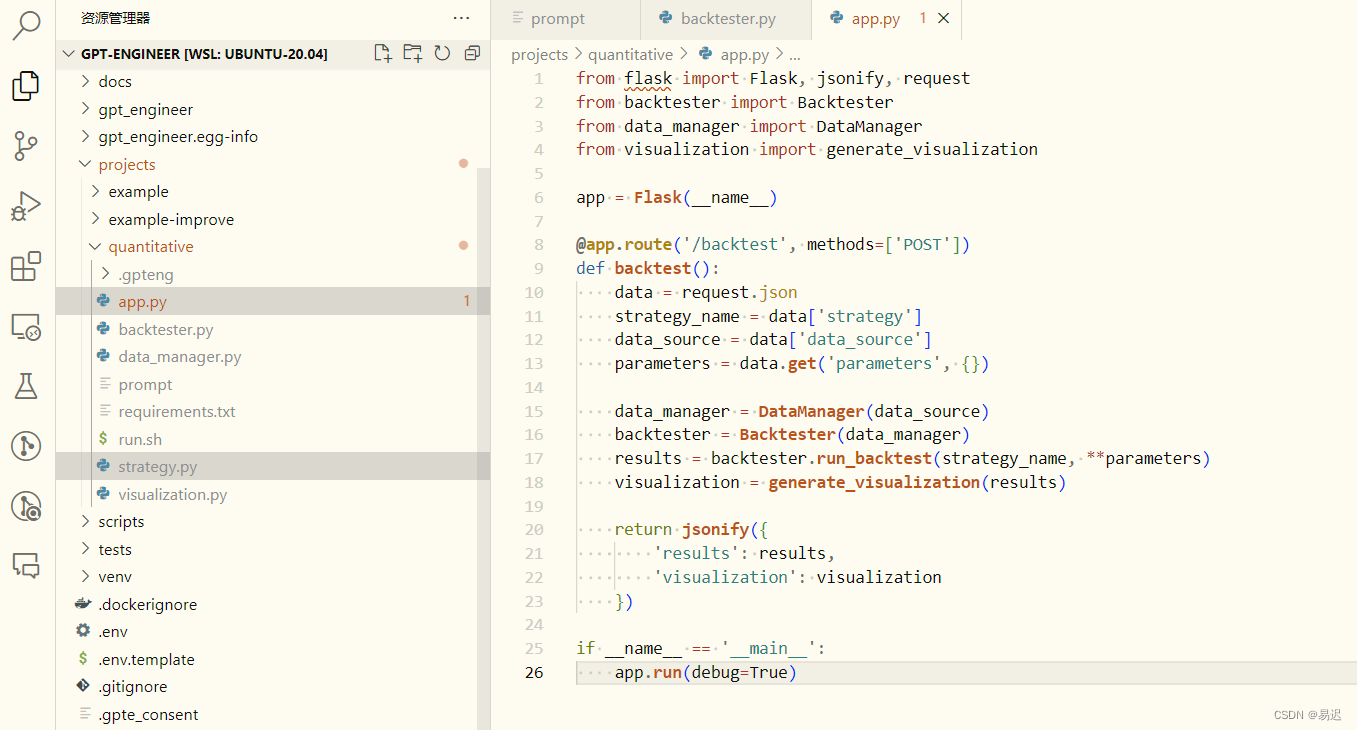This screenshot has width=1357, height=730.
Task: Switch to the prompt editor tab
Action: coord(565,19)
